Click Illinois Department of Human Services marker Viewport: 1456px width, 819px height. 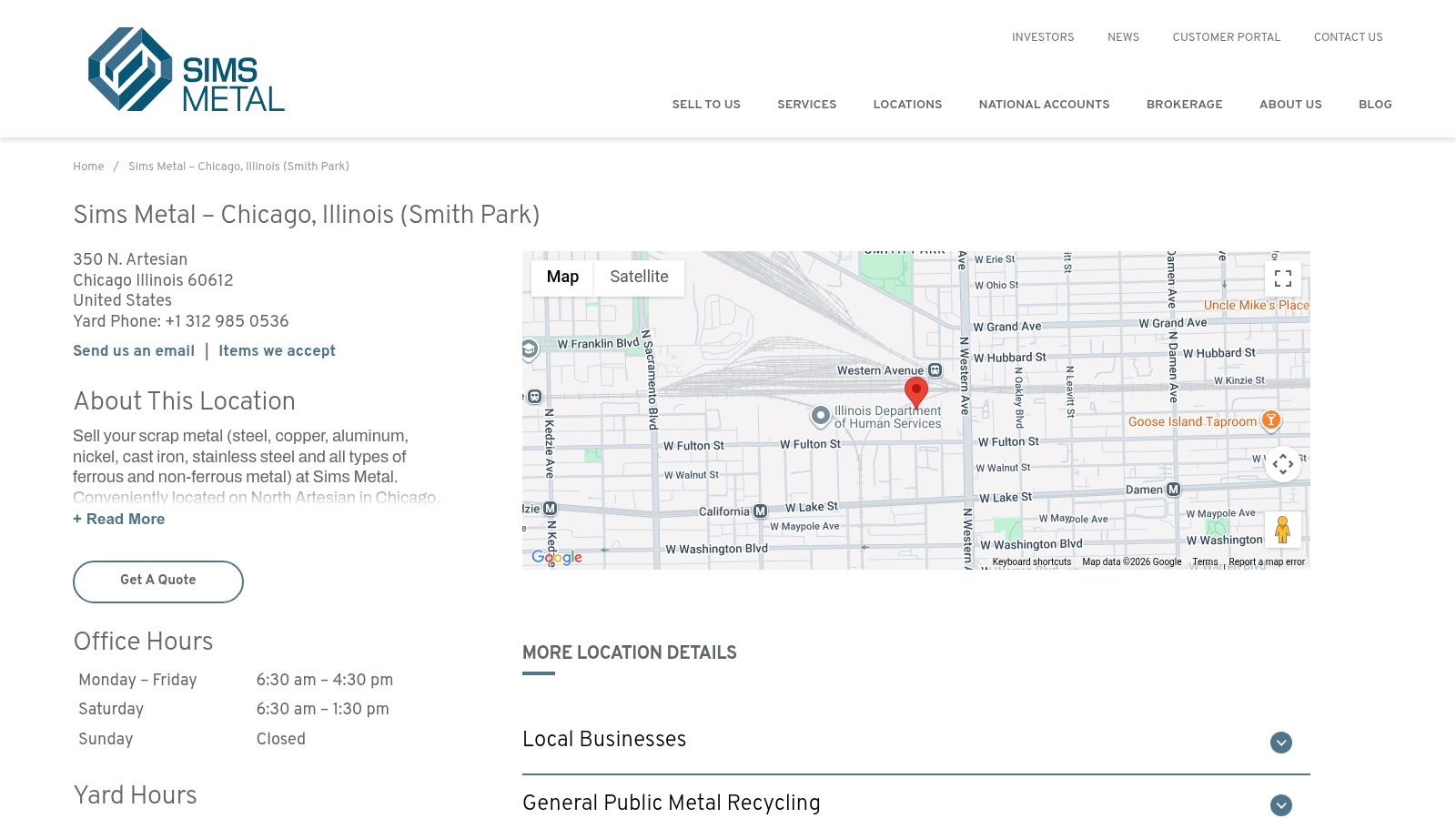point(820,416)
